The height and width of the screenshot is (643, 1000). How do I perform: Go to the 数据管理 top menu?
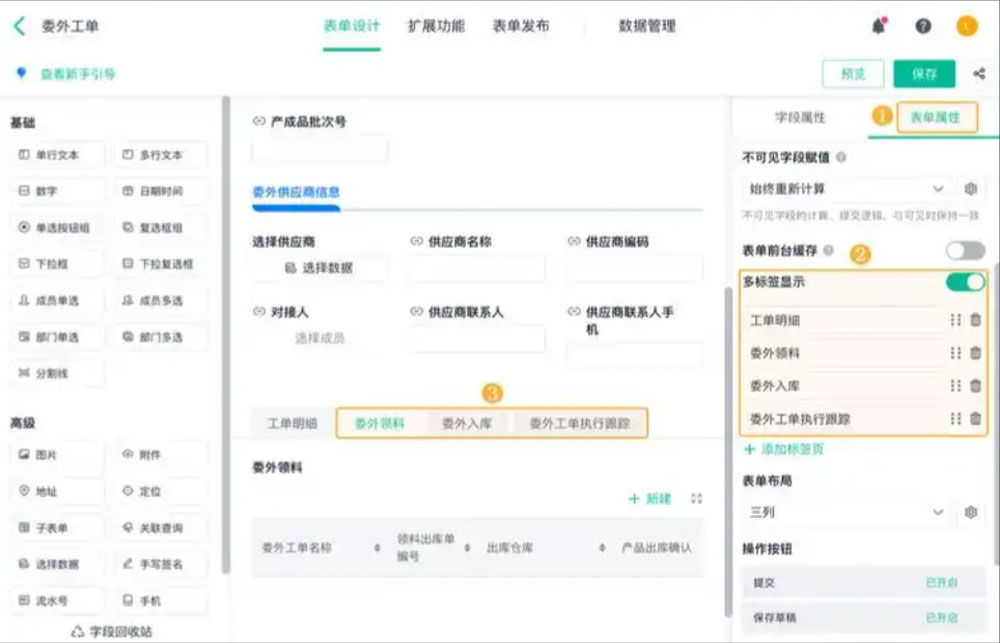tap(647, 27)
